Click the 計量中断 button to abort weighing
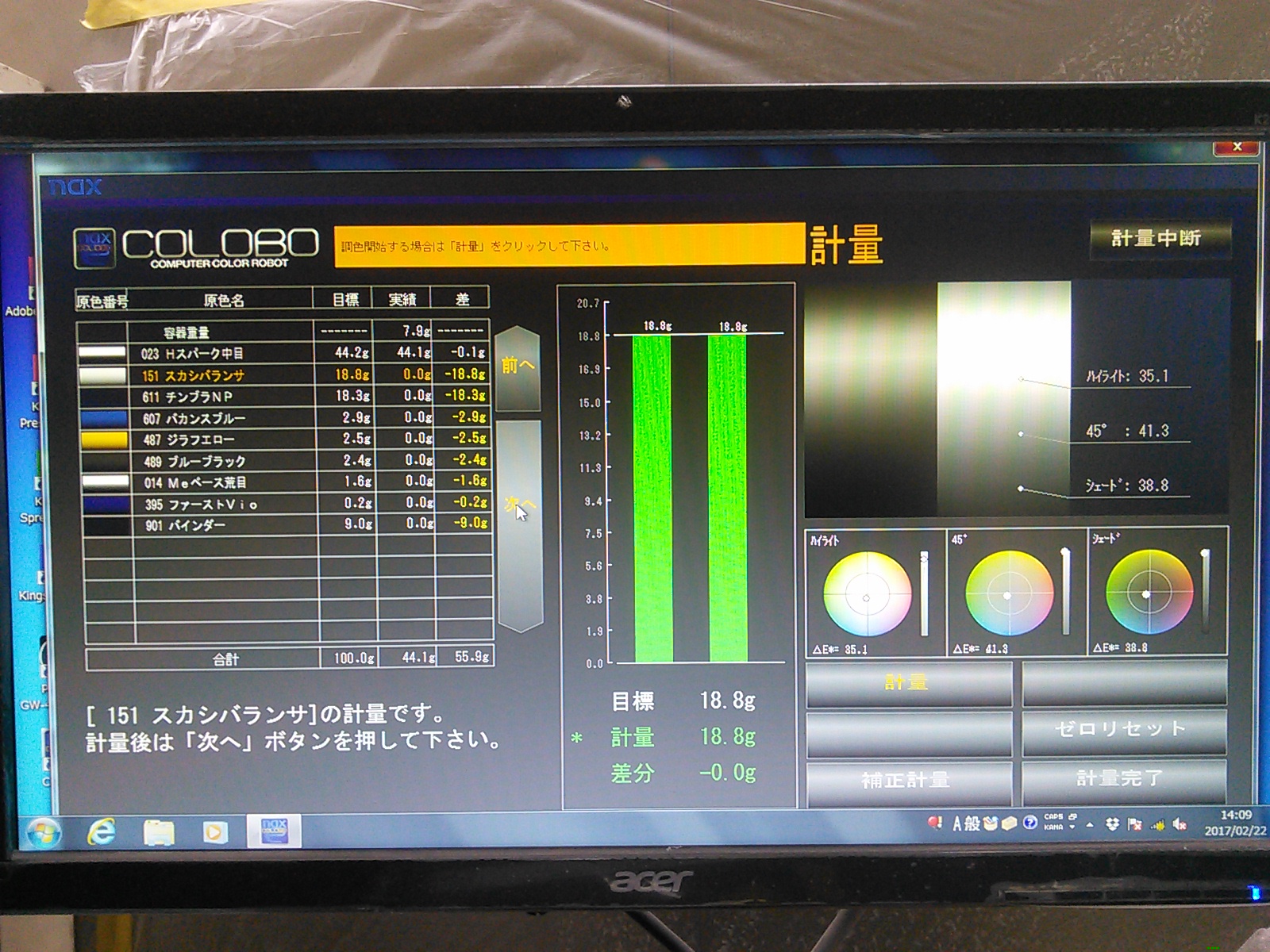This screenshot has width=1270, height=952. point(1160,238)
